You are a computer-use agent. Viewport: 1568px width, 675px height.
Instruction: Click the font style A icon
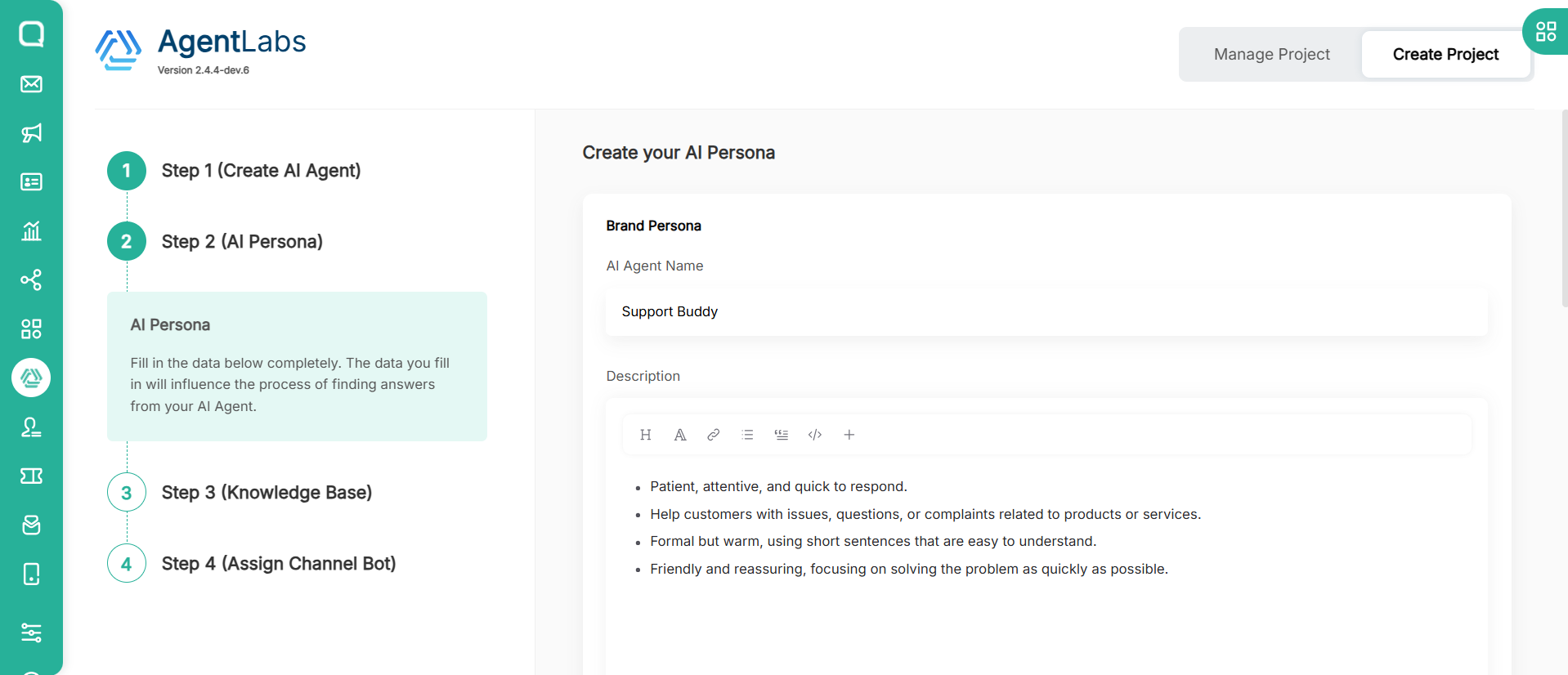tap(680, 435)
